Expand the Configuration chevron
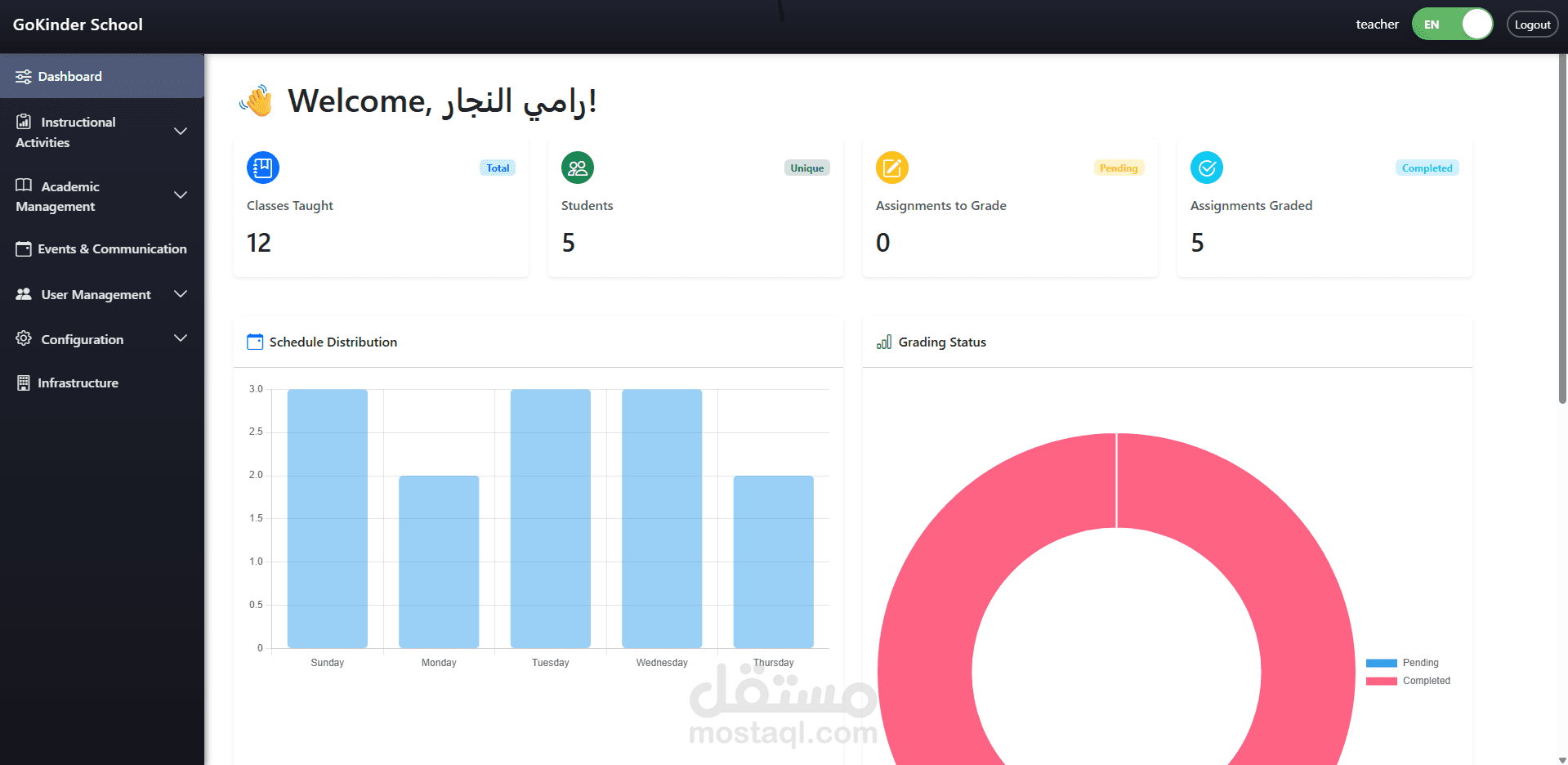 pos(181,338)
